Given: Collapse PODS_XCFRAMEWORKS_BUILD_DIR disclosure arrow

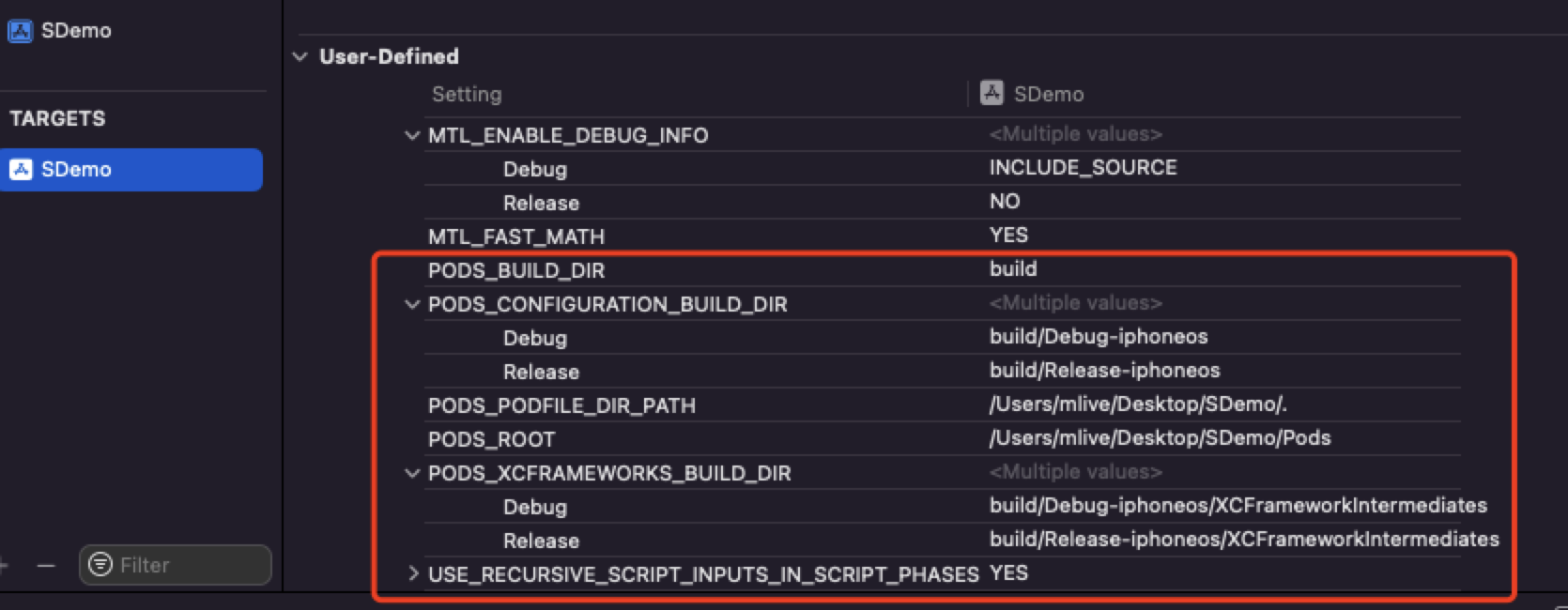Looking at the screenshot, I should click(x=411, y=473).
